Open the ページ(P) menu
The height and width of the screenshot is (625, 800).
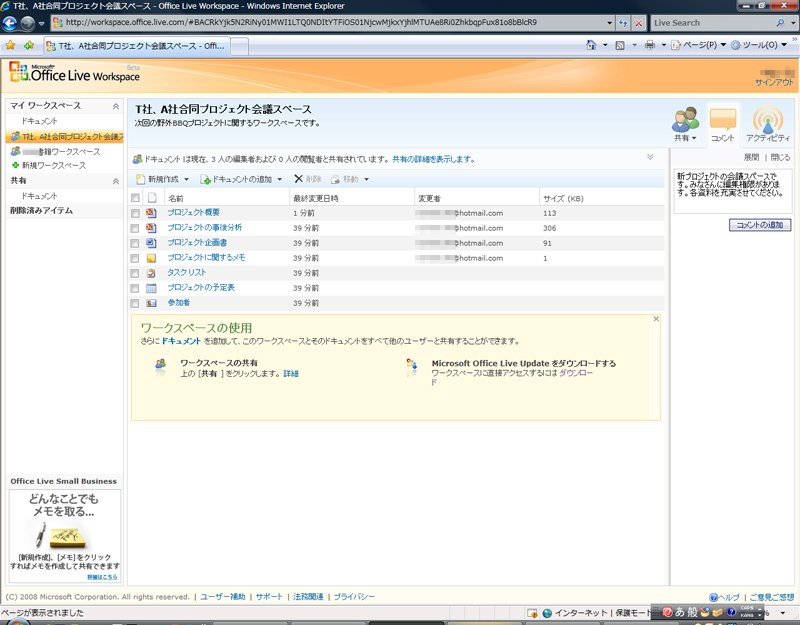698,45
